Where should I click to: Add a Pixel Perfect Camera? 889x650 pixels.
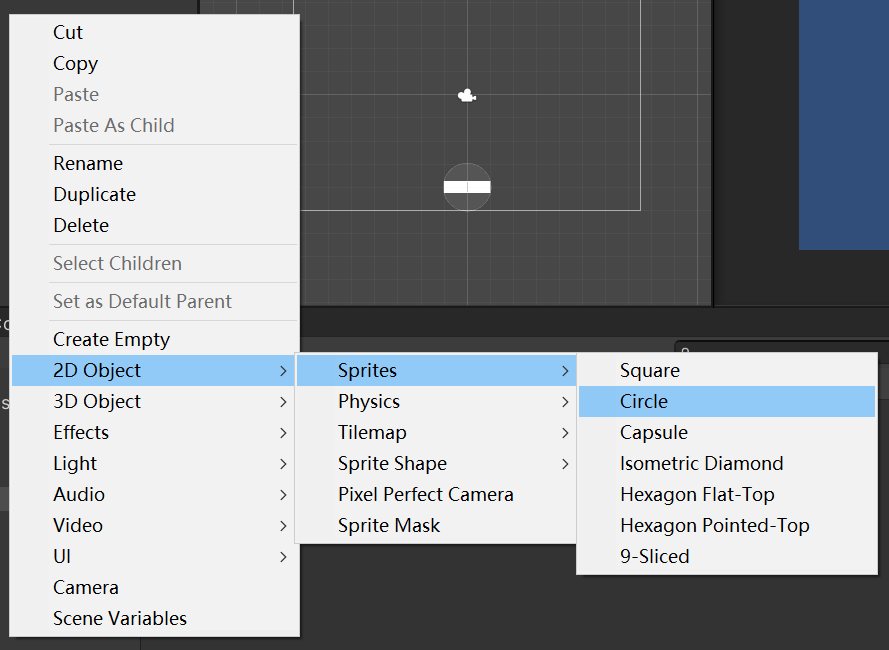point(425,495)
